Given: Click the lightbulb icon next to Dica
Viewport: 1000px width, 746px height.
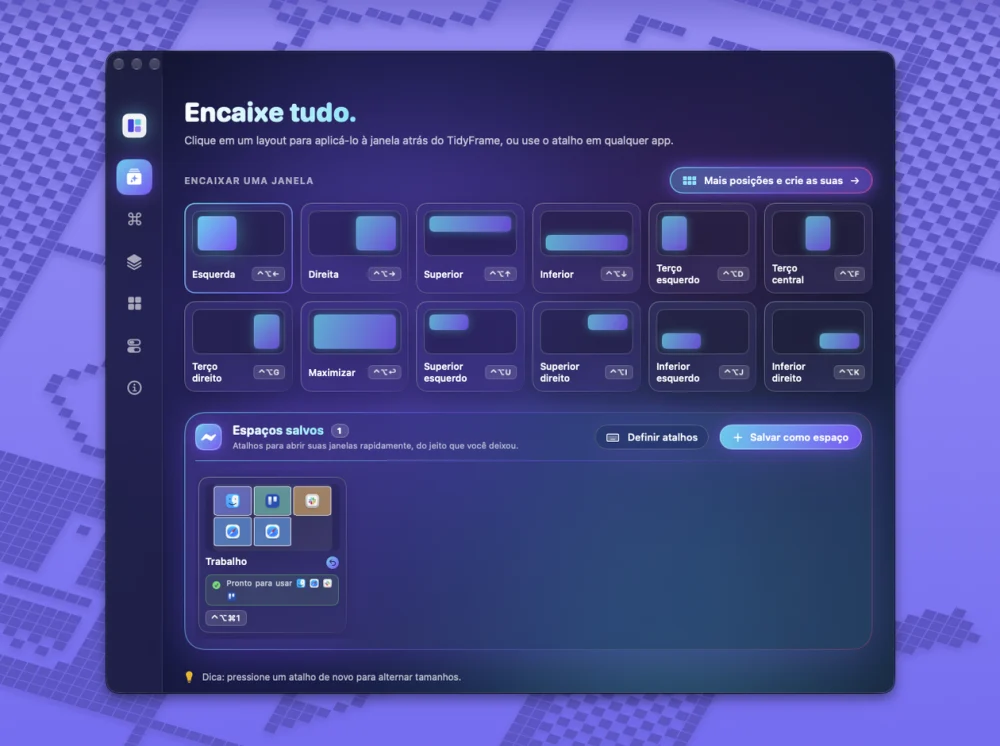Looking at the screenshot, I should [189, 677].
